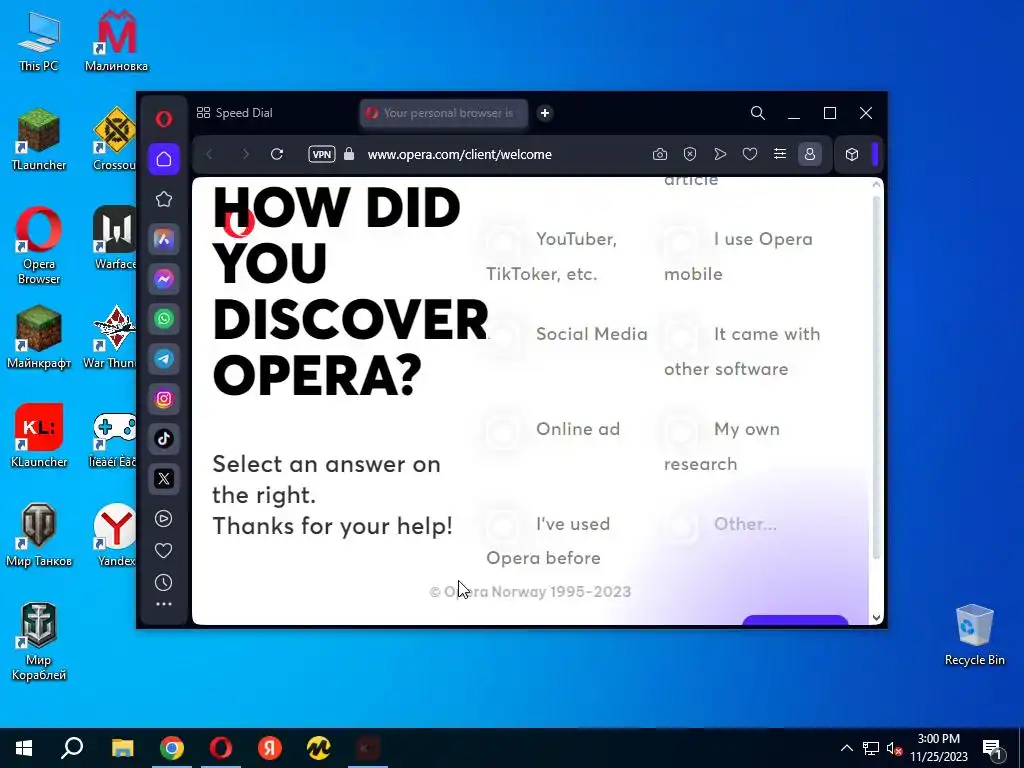Screen dimensions: 1024x768
Task: Open a new tab with plus button
Action: [545, 113]
